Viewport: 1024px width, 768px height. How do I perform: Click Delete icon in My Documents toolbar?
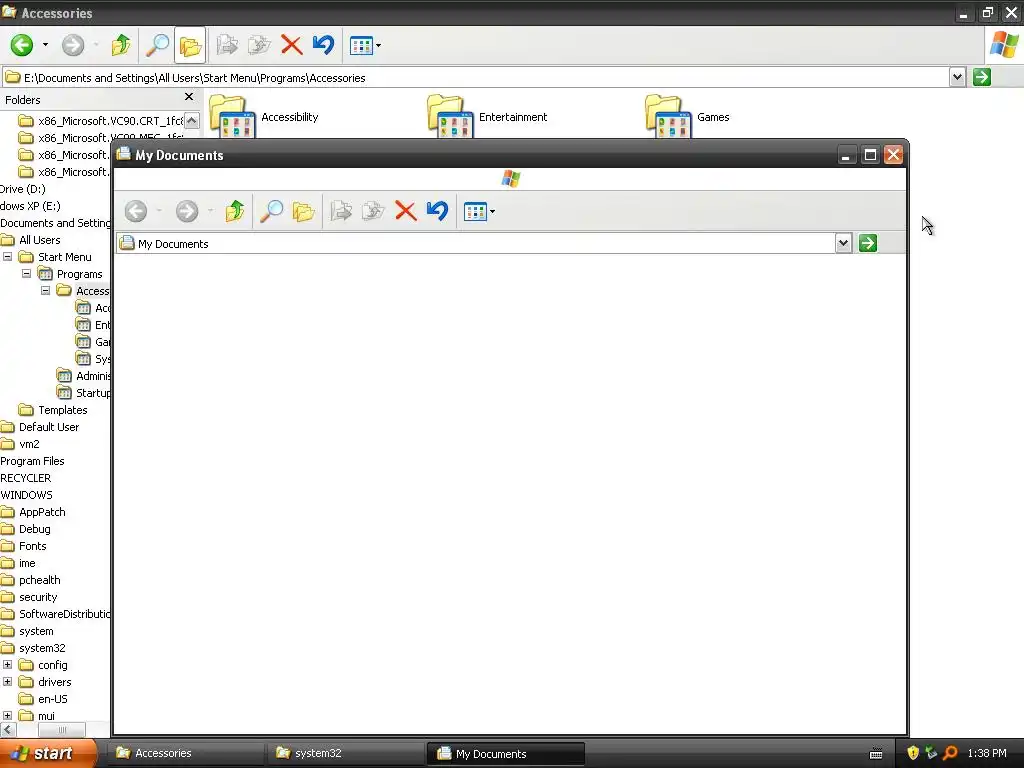tap(406, 211)
